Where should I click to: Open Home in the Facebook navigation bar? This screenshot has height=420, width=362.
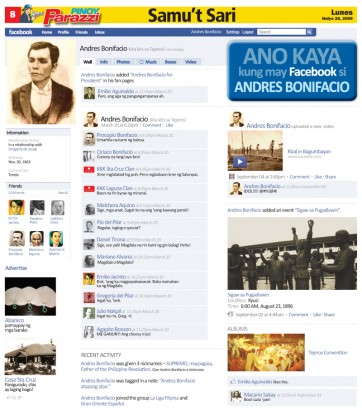[x=47, y=32]
